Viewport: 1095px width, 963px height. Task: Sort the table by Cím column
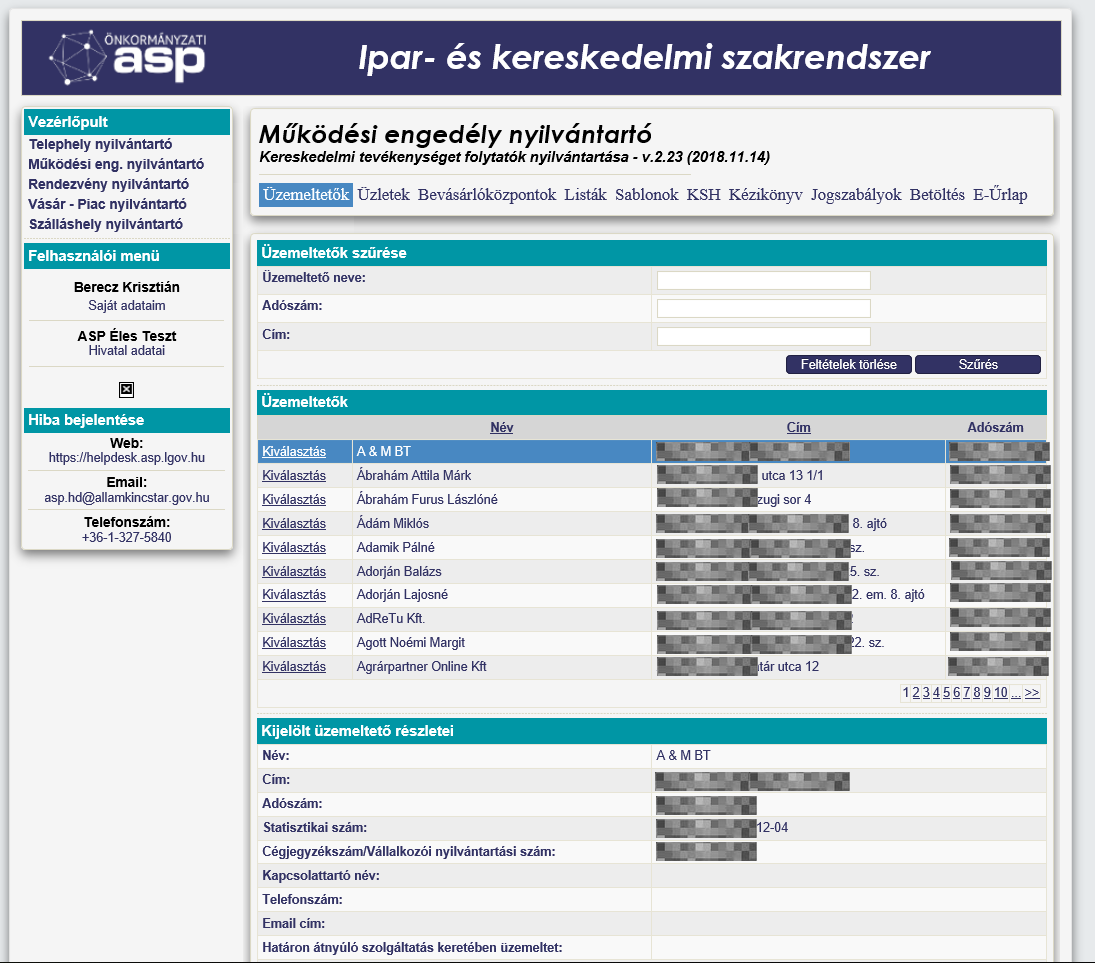pos(798,427)
